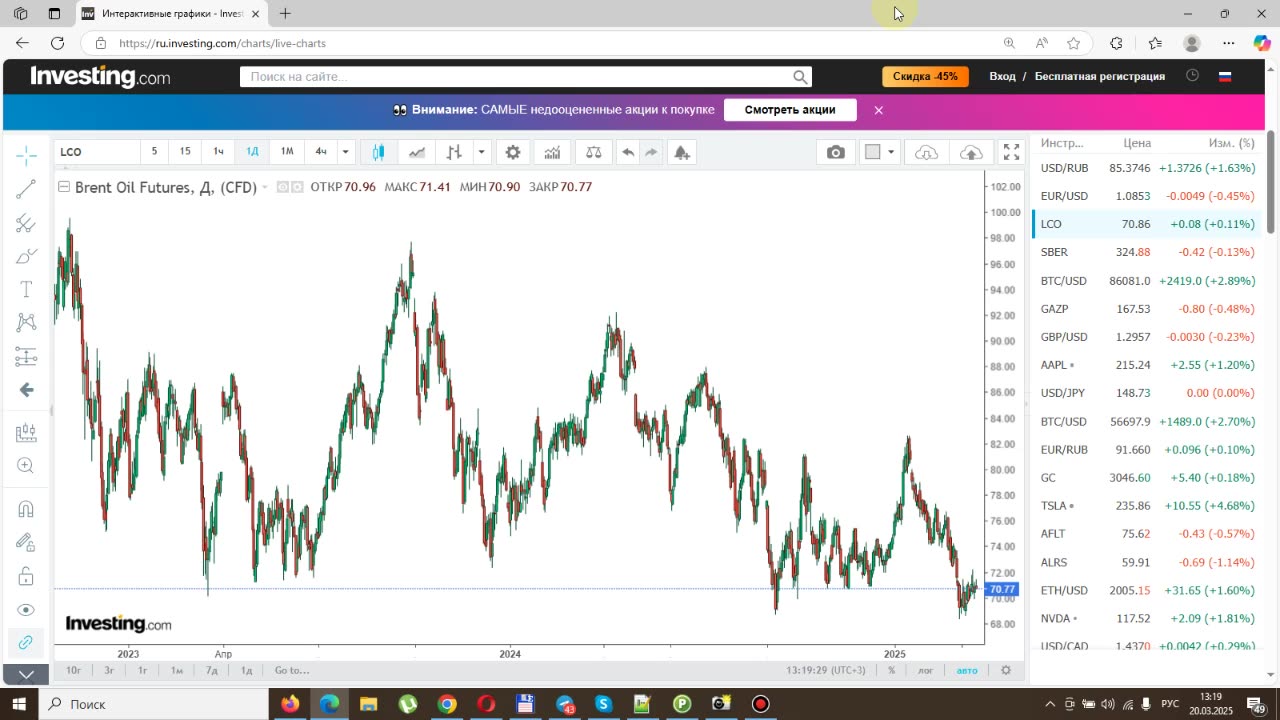This screenshot has height=720, width=1280.
Task: Undo the last chart action
Action: pos(628,152)
